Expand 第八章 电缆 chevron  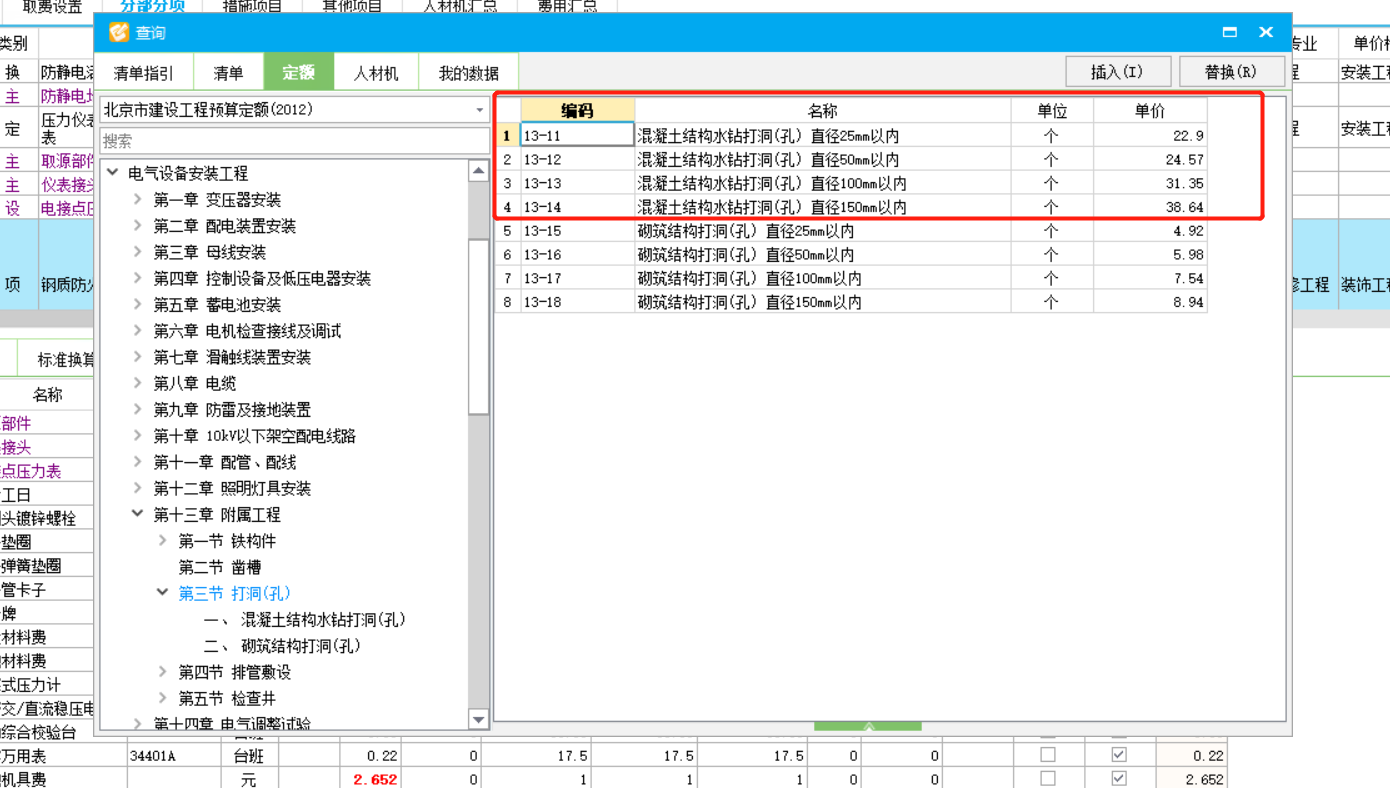138,383
